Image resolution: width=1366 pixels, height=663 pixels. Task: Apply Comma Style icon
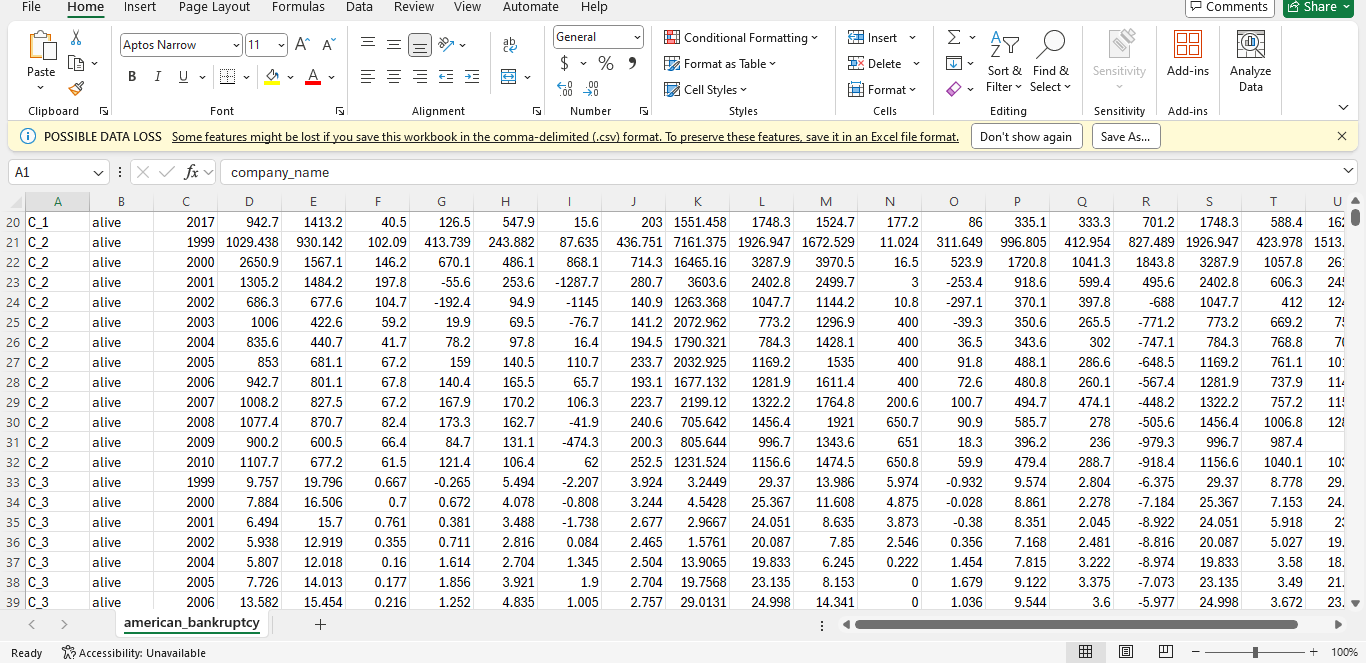point(632,63)
